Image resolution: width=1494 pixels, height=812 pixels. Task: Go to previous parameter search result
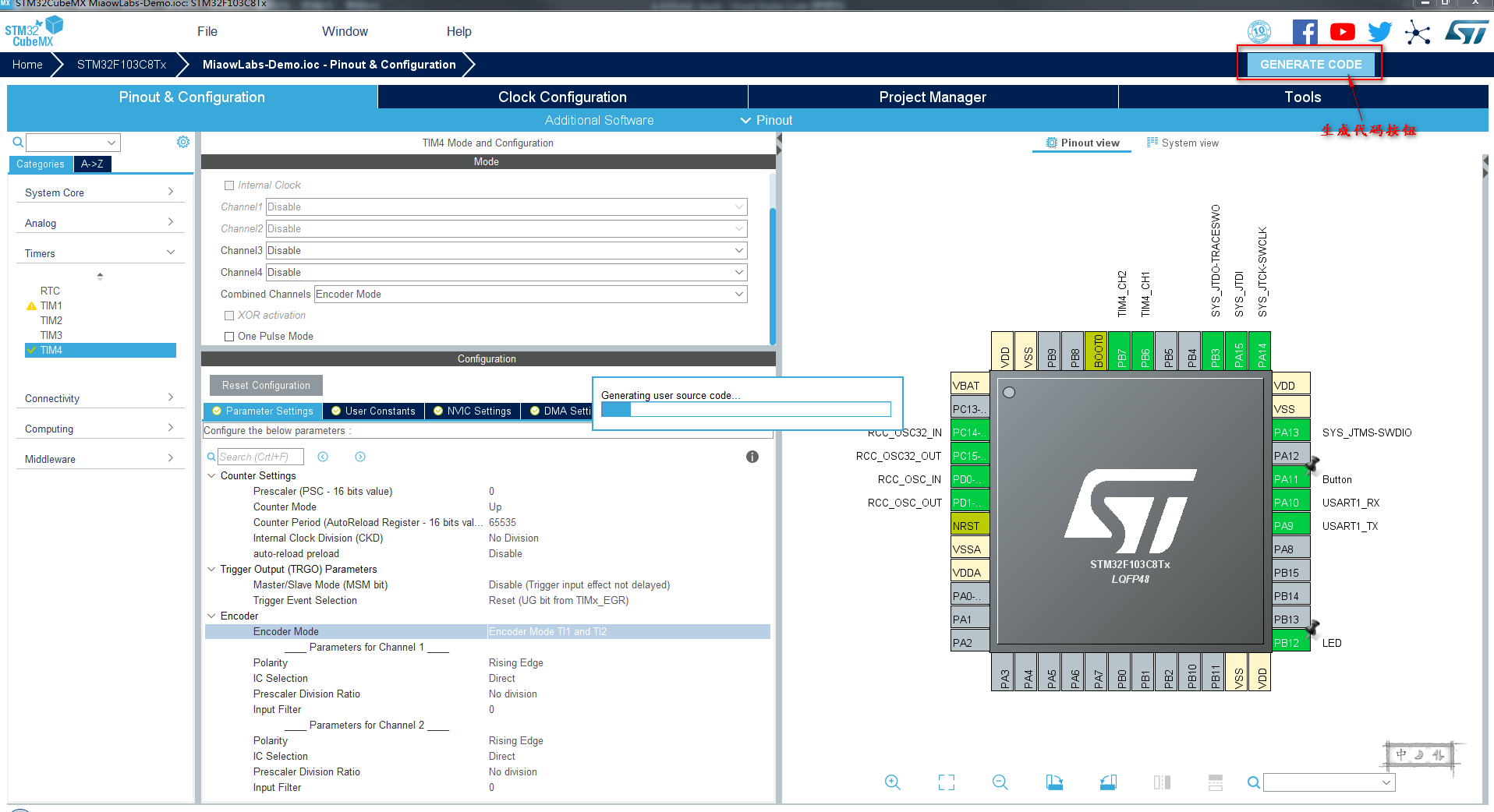pos(323,457)
